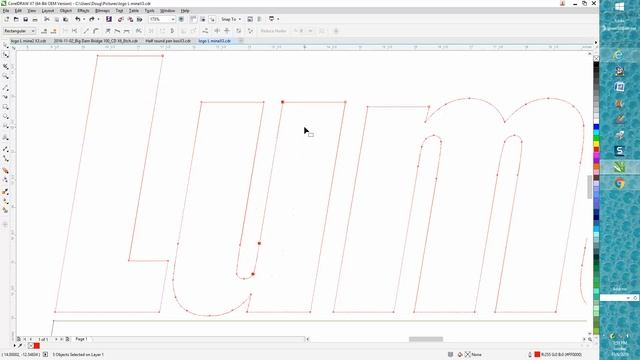Image resolution: width=640 pixels, height=360 pixels.
Task: Select the Ellipse tool in the toolbox
Action: click(x=6, y=117)
